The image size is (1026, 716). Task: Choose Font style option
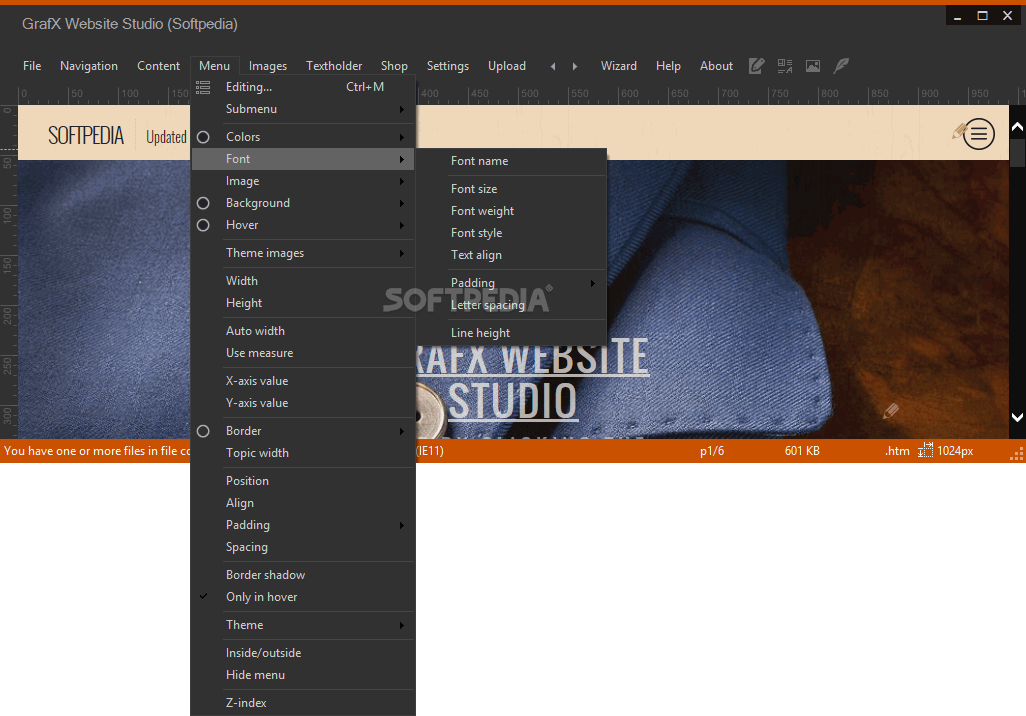(x=512, y=233)
